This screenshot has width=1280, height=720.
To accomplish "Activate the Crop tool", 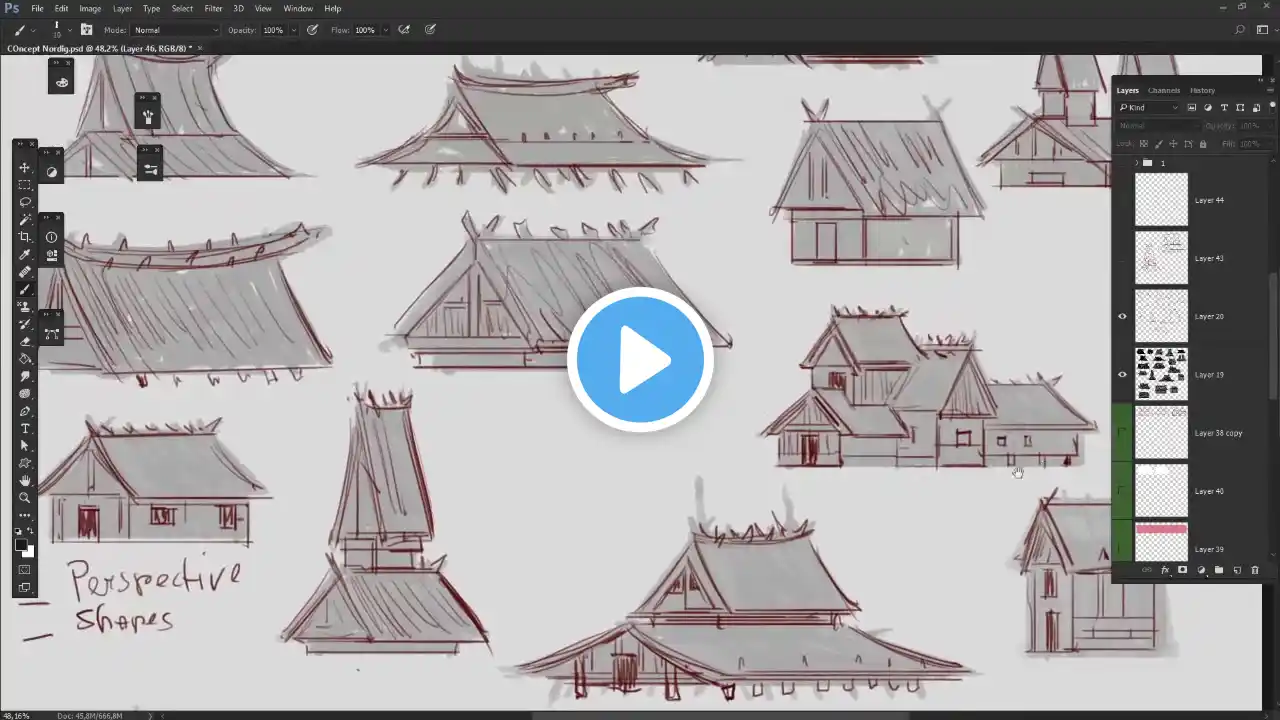I will click(x=25, y=238).
